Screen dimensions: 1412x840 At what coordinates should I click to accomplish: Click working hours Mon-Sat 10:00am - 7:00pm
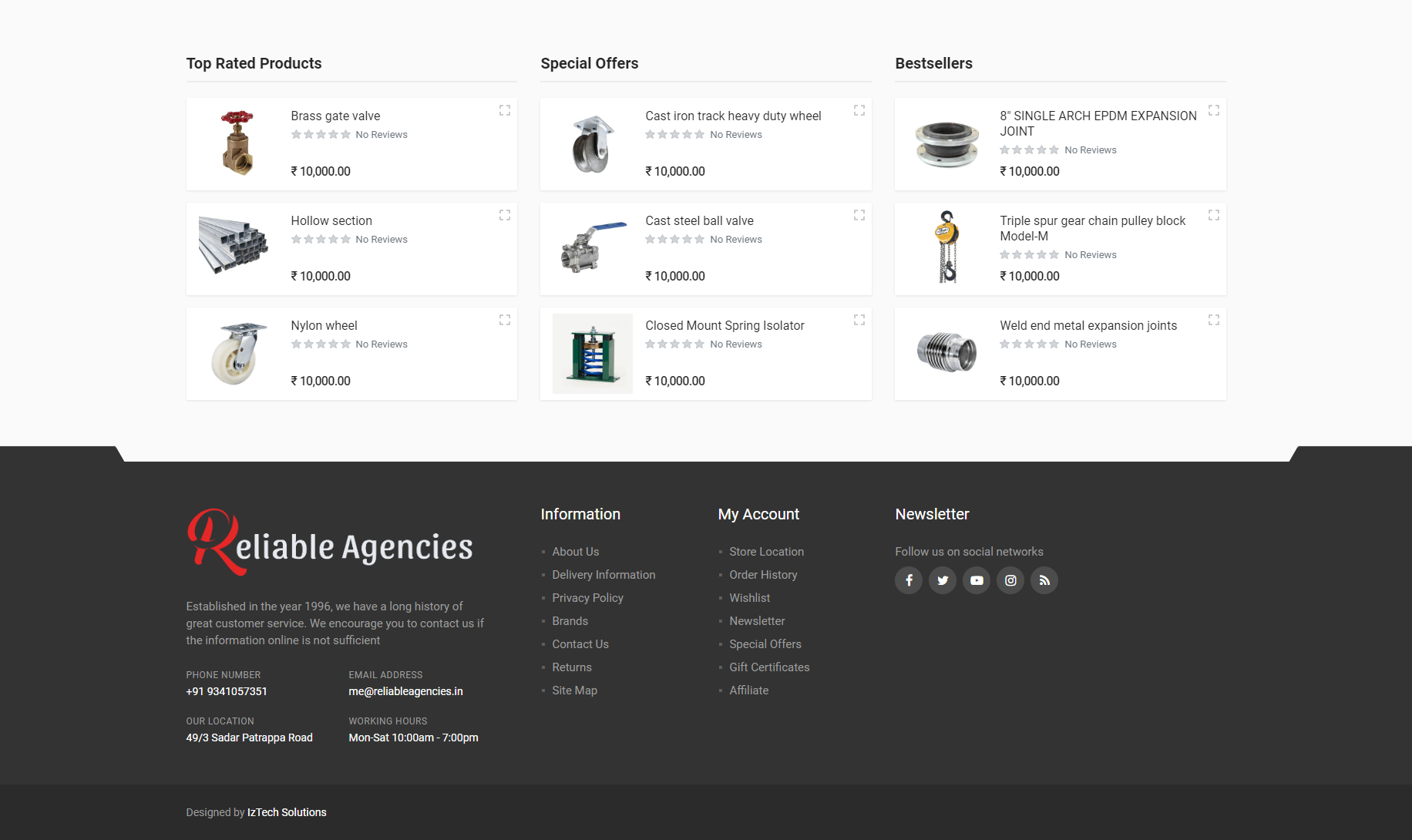pyautogui.click(x=413, y=738)
